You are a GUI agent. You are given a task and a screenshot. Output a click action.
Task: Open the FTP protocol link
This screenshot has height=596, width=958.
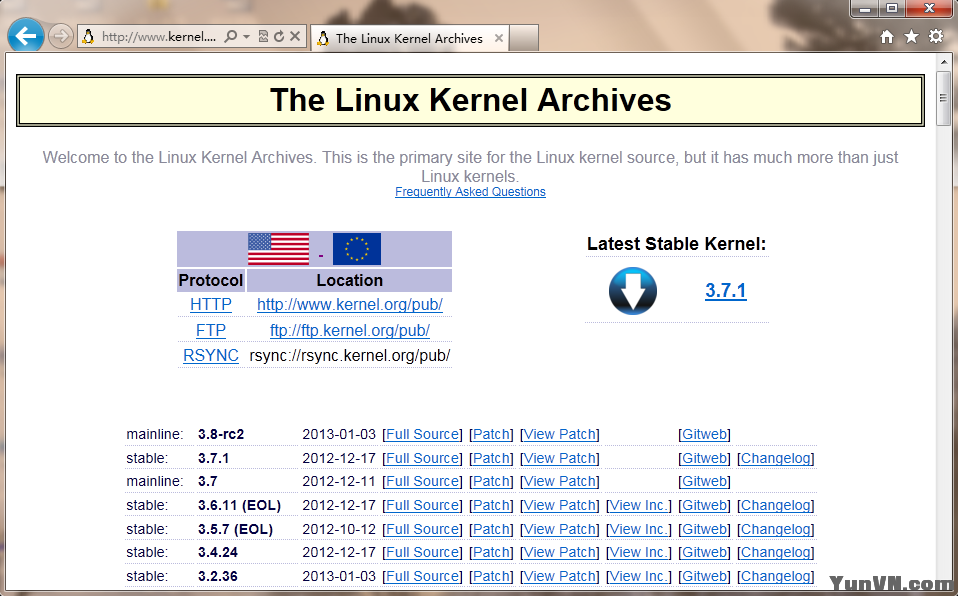pos(211,330)
